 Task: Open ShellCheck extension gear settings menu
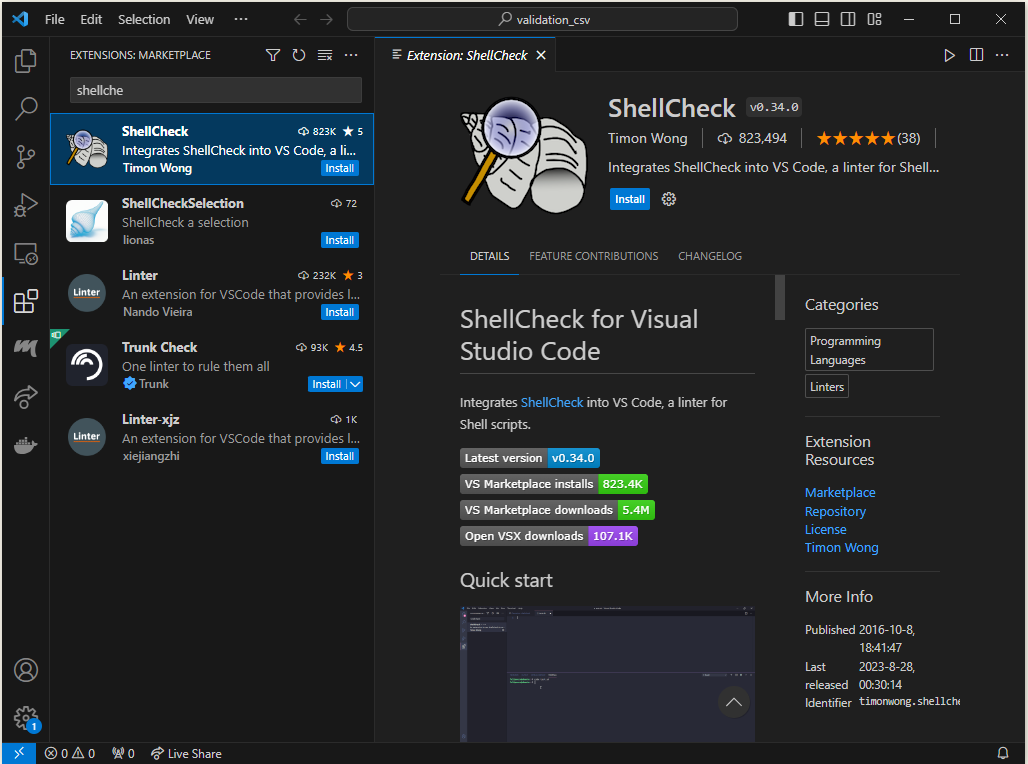tap(669, 199)
